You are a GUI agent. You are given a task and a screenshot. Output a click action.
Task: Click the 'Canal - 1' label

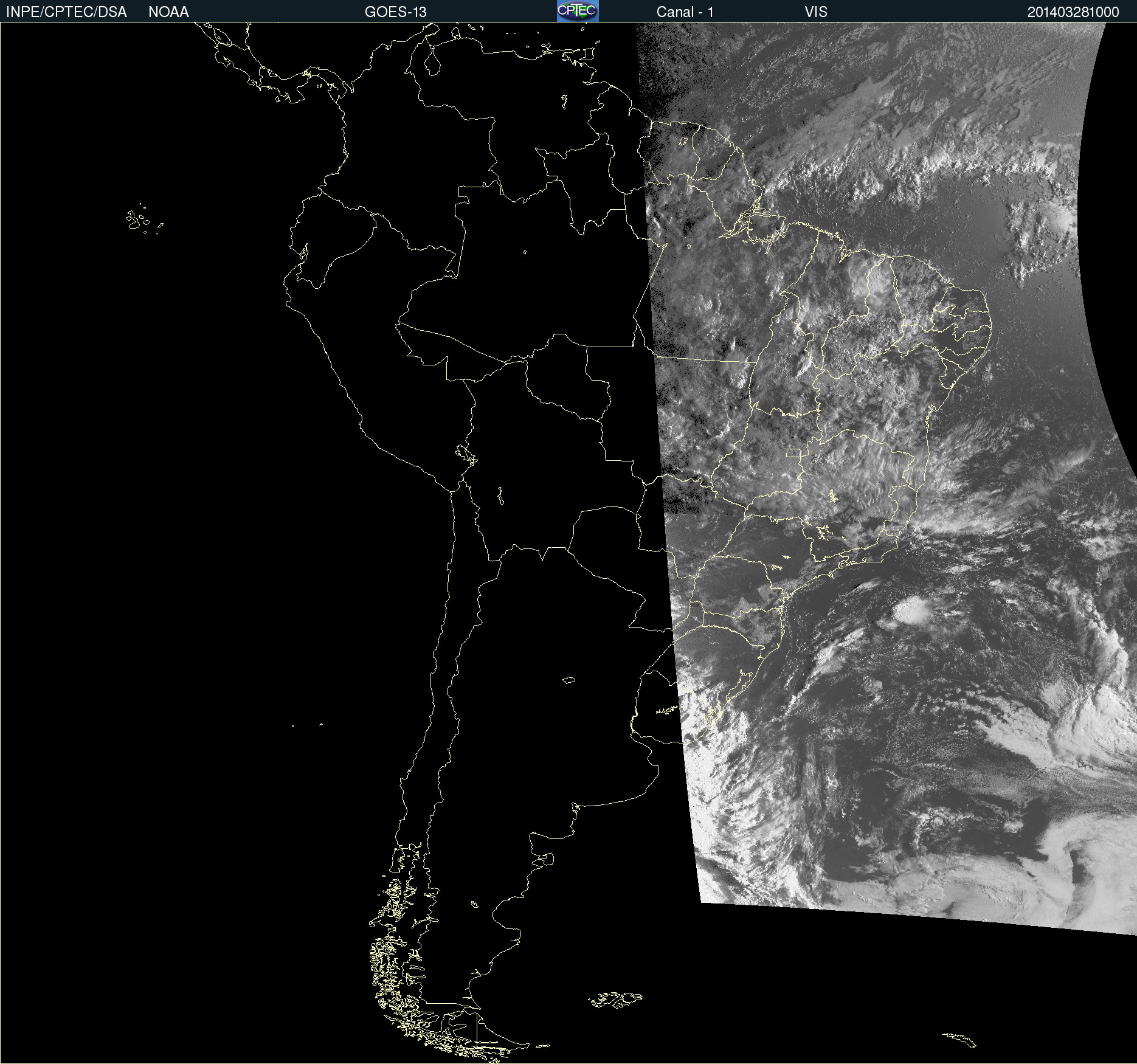(685, 12)
